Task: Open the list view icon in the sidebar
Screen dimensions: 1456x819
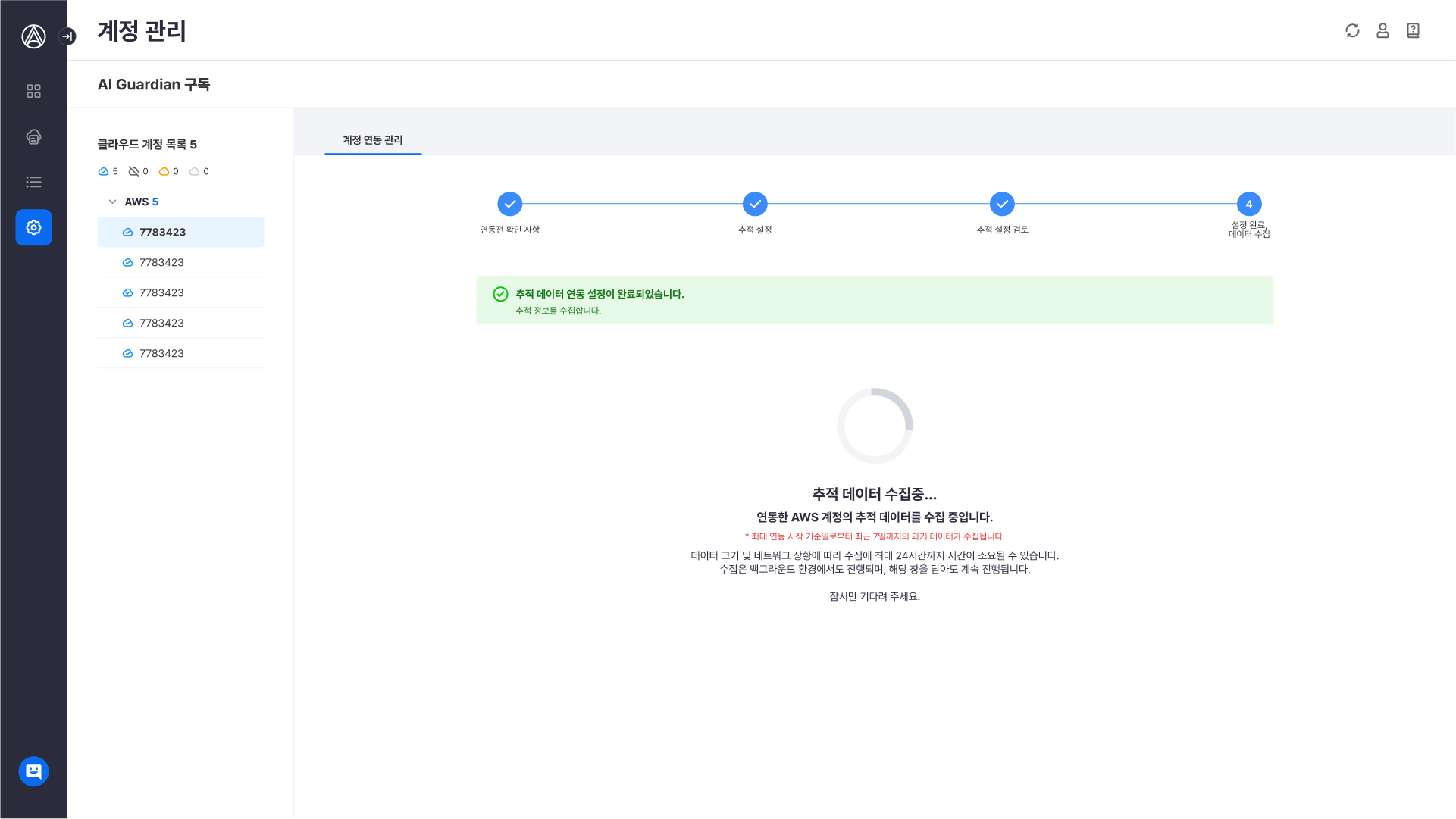Action: (33, 182)
